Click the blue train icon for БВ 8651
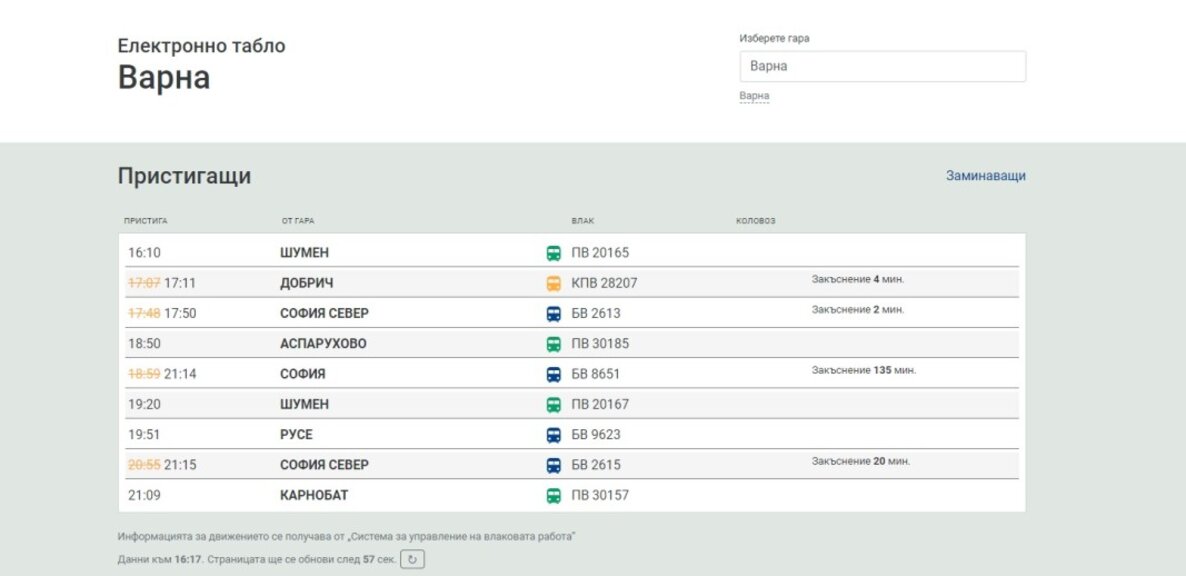This screenshot has width=1186, height=576. click(x=554, y=374)
